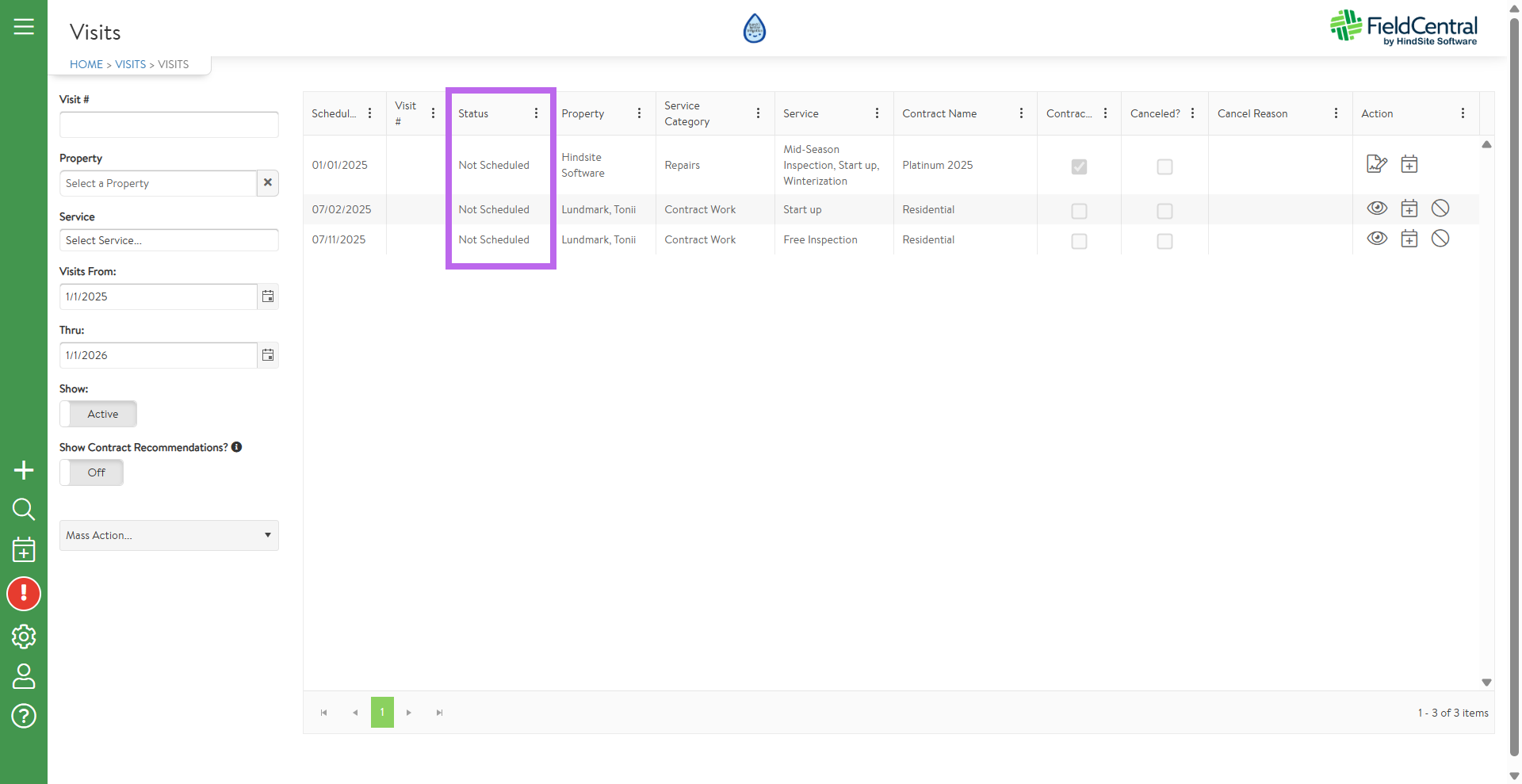
Task: Click the plus add icon in sidebar
Action: pos(24,470)
